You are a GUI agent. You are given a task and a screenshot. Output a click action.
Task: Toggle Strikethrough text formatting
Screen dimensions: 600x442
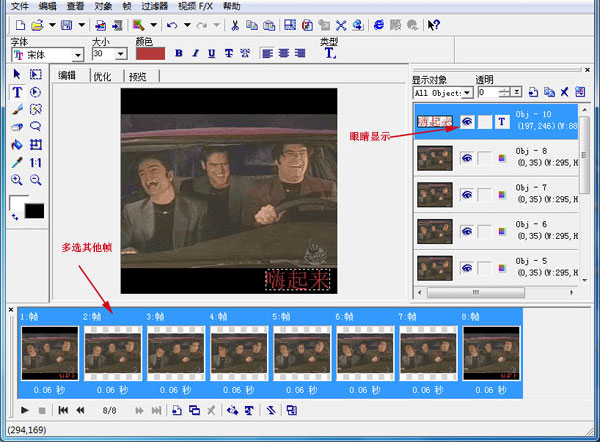[x=228, y=53]
